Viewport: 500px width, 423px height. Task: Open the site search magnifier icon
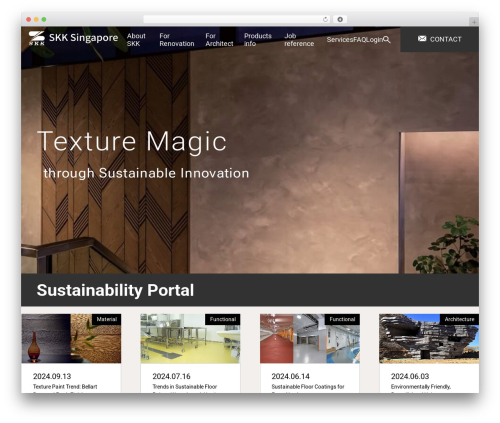coord(387,40)
